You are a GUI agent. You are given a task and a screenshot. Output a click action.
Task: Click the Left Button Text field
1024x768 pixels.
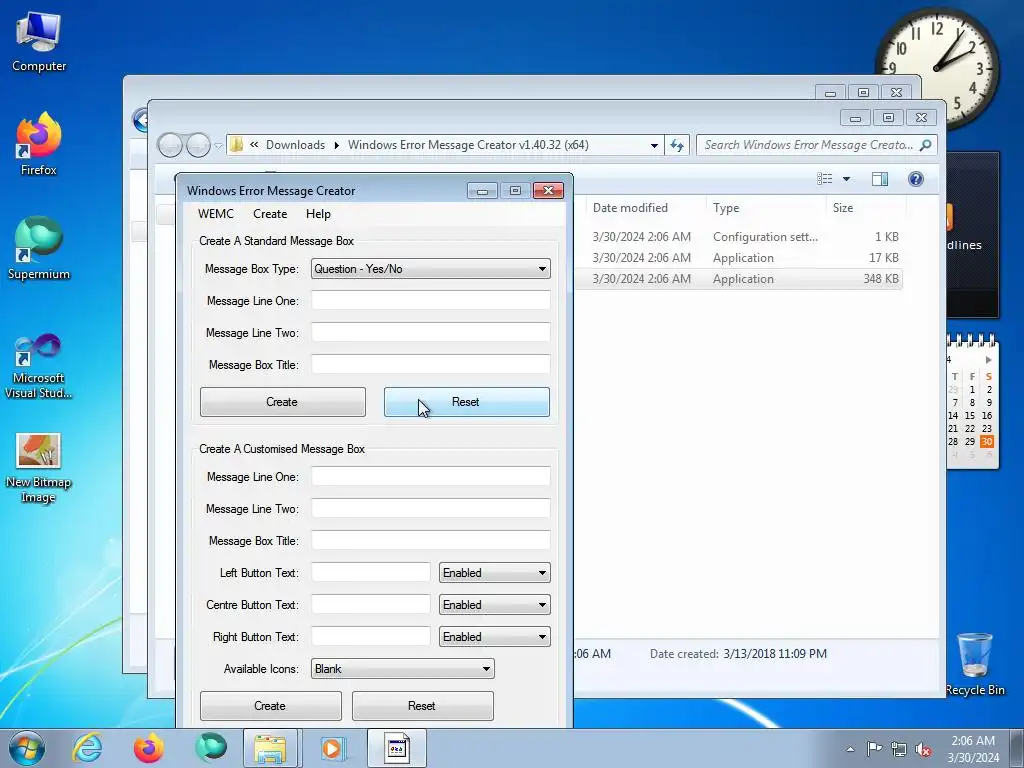tap(370, 573)
